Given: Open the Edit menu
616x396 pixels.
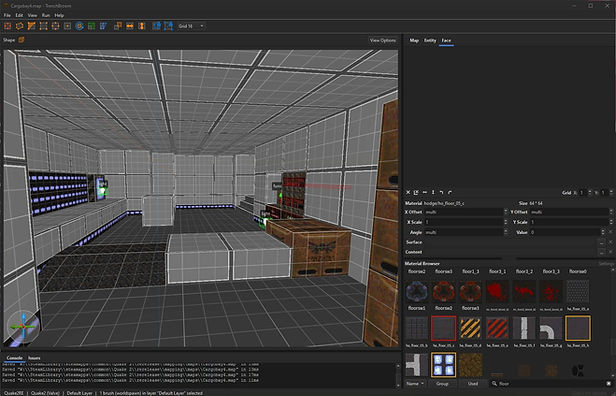Looking at the screenshot, I should 19,15.
